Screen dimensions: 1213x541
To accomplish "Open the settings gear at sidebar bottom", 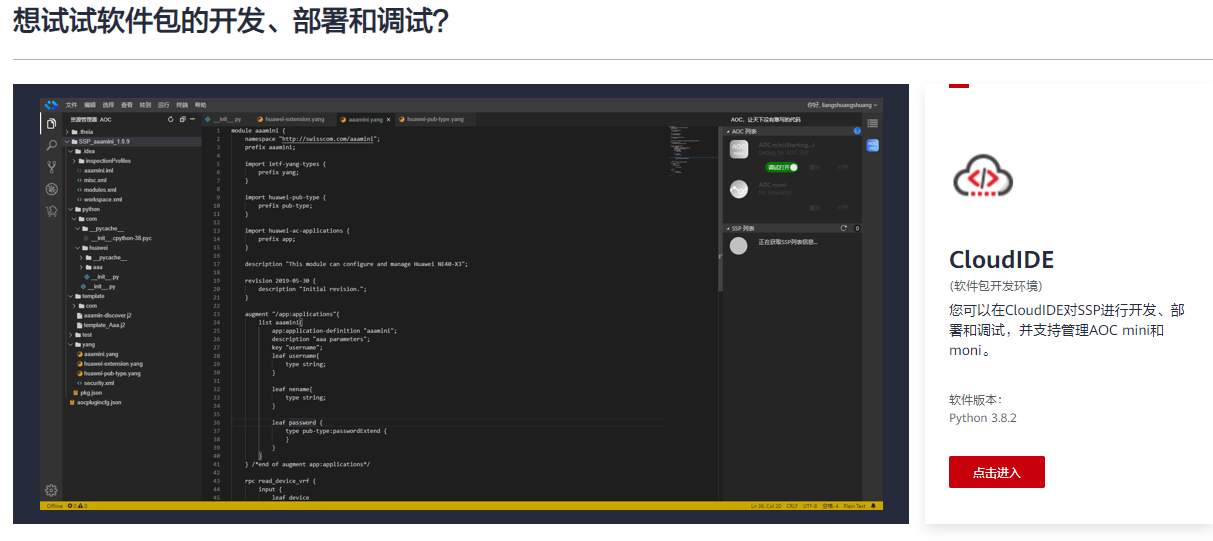I will [x=51, y=490].
